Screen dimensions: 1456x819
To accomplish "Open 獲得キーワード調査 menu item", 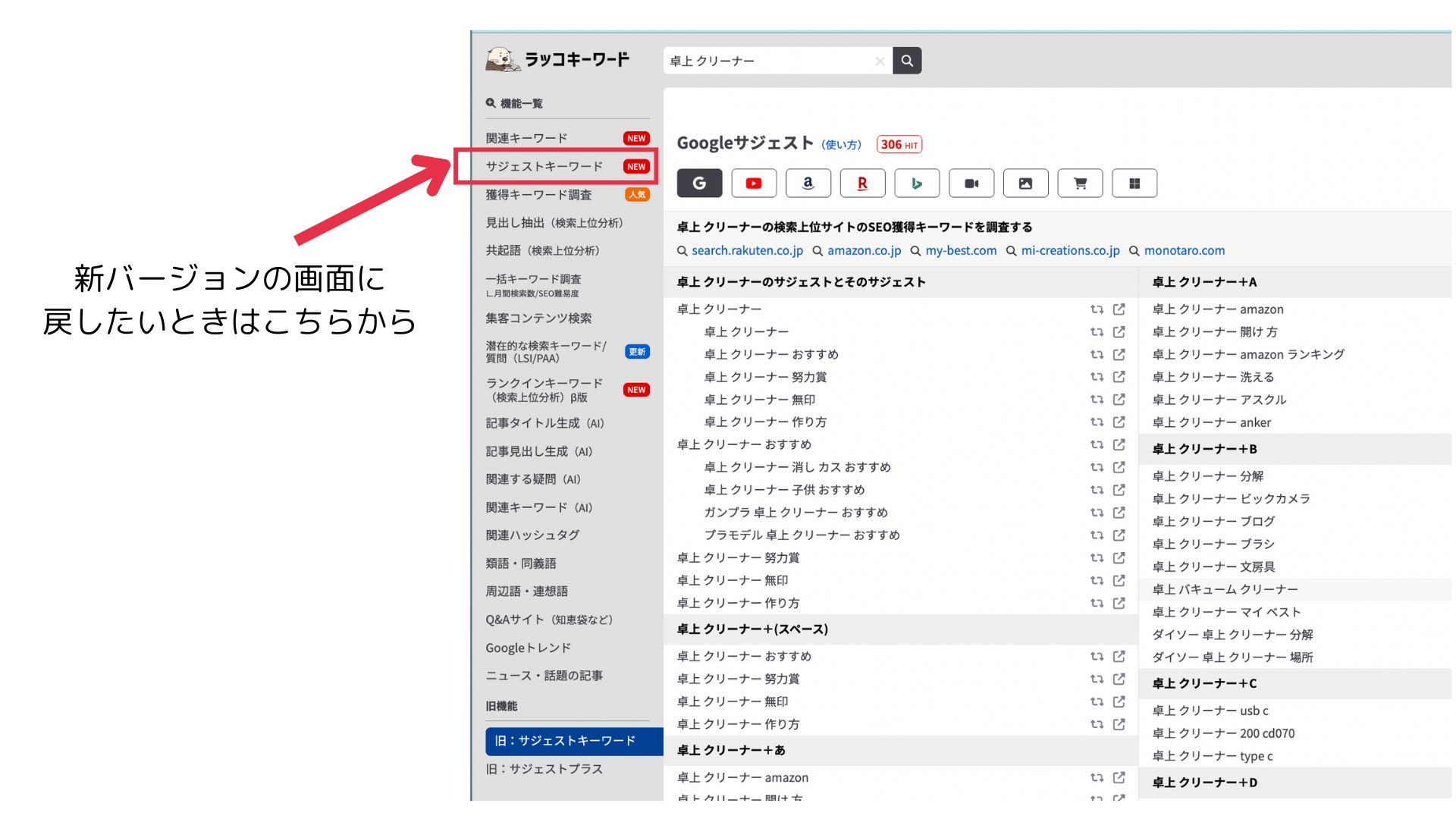I will tap(567, 195).
